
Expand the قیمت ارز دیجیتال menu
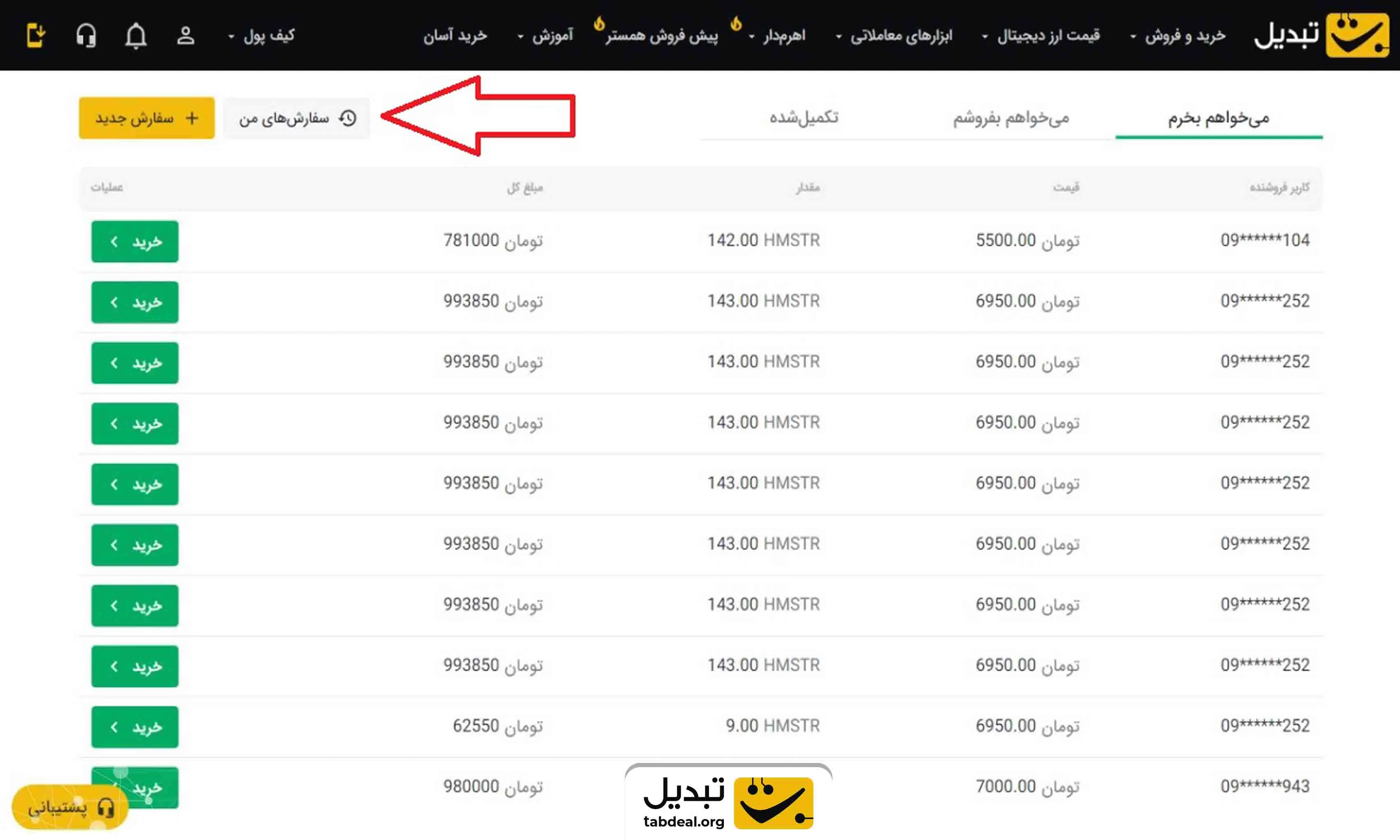[1041, 36]
